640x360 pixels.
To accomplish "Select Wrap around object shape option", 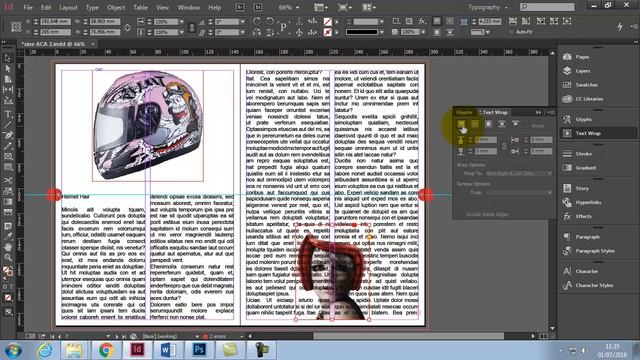I will (489, 124).
